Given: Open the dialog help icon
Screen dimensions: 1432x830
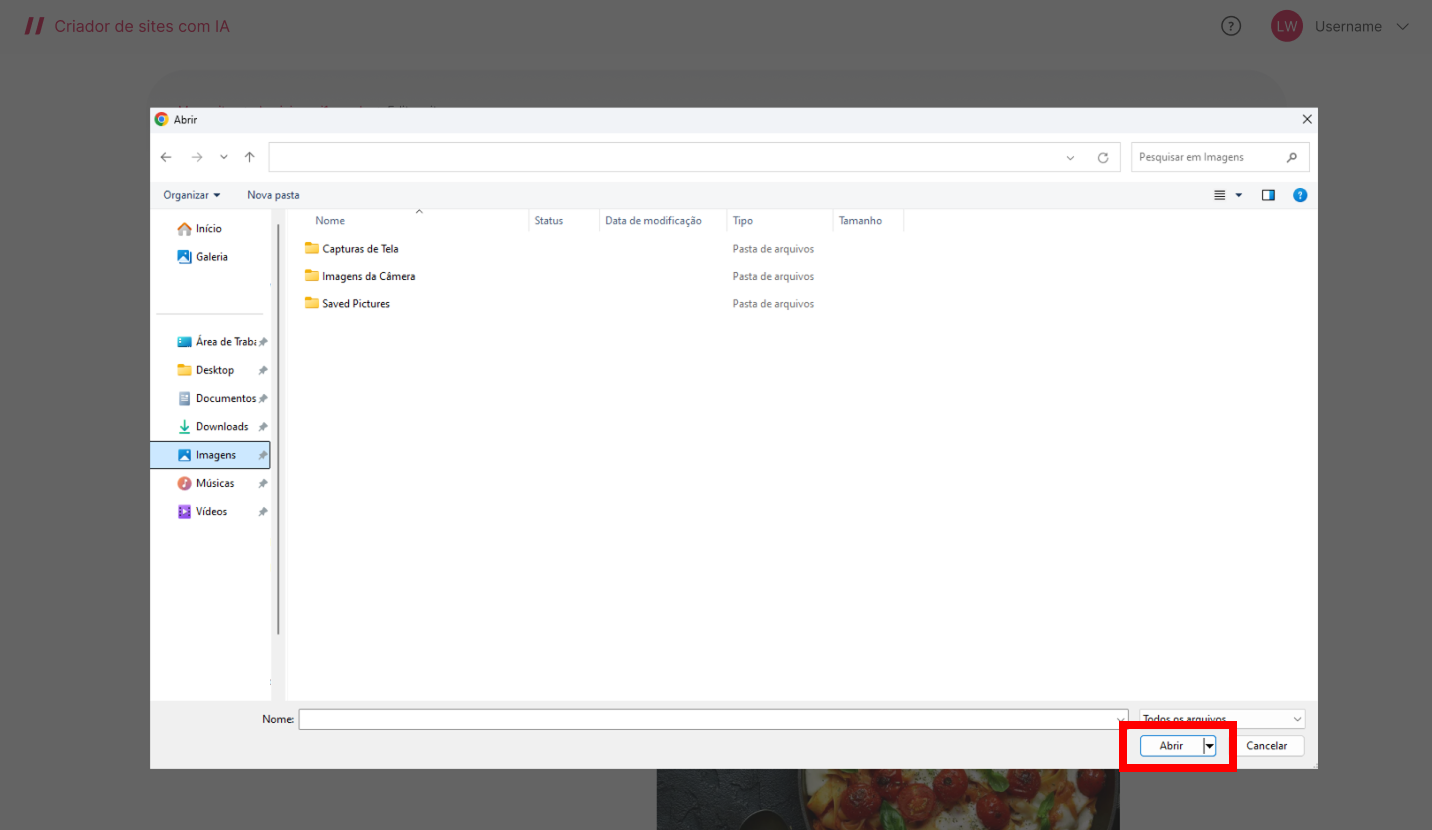Looking at the screenshot, I should tap(1300, 195).
